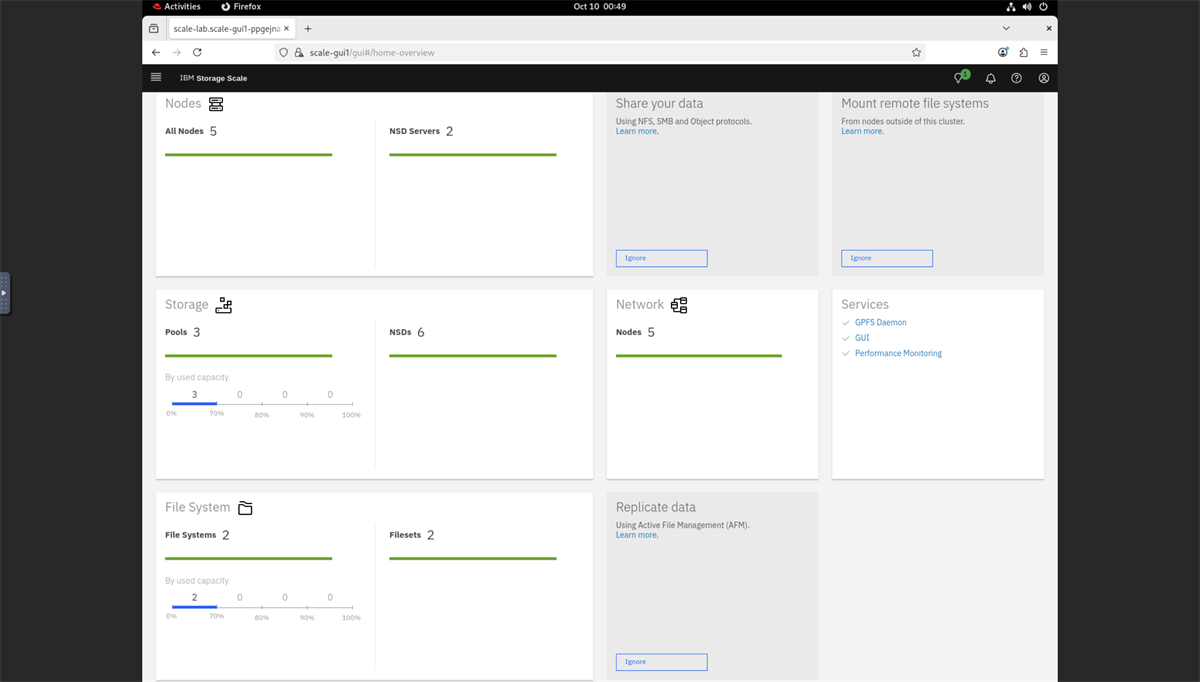Click the All Nodes 5 label
This screenshot has width=1200, height=682.
pos(191,131)
